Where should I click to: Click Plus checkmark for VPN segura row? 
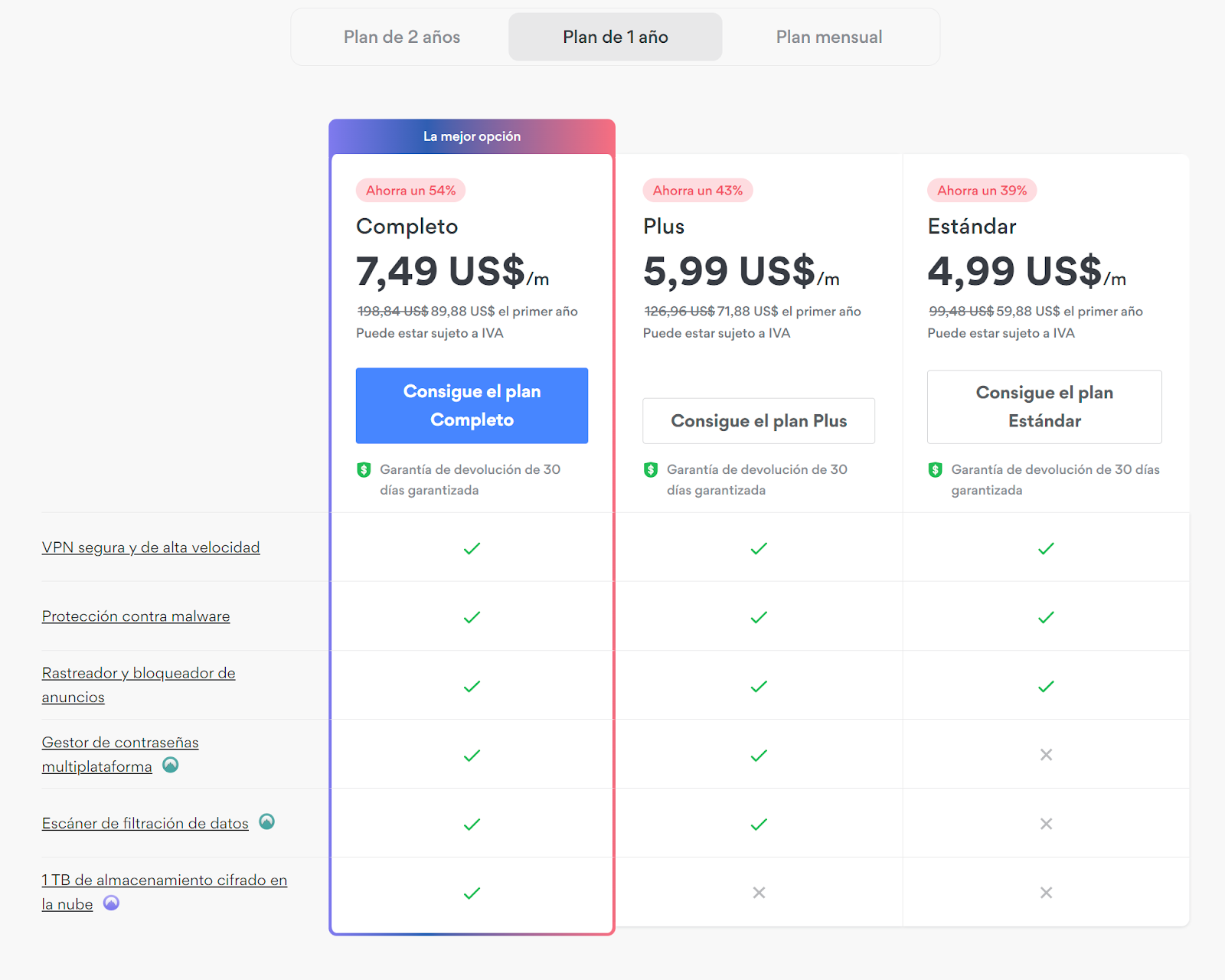point(759,548)
